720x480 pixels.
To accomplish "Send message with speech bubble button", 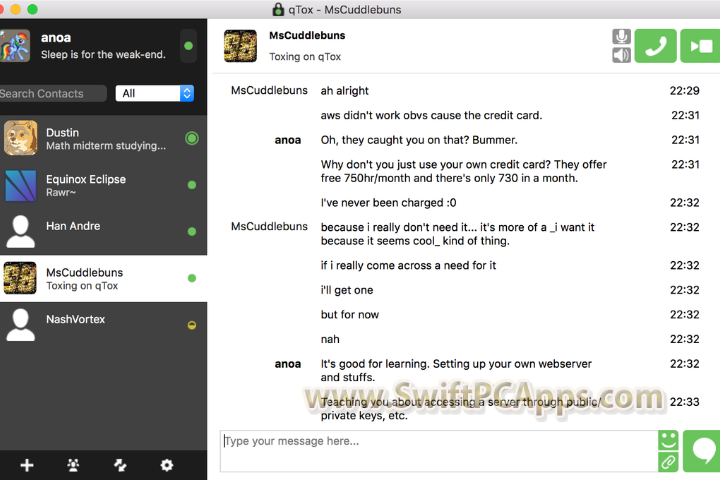I will pyautogui.click(x=702, y=451).
